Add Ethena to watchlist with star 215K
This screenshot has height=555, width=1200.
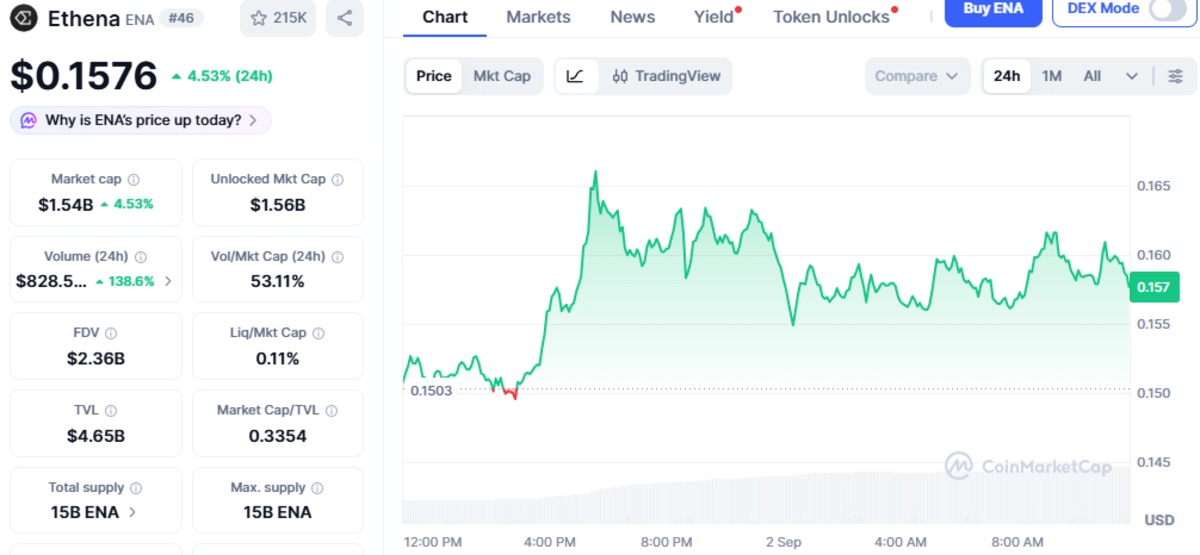point(279,18)
